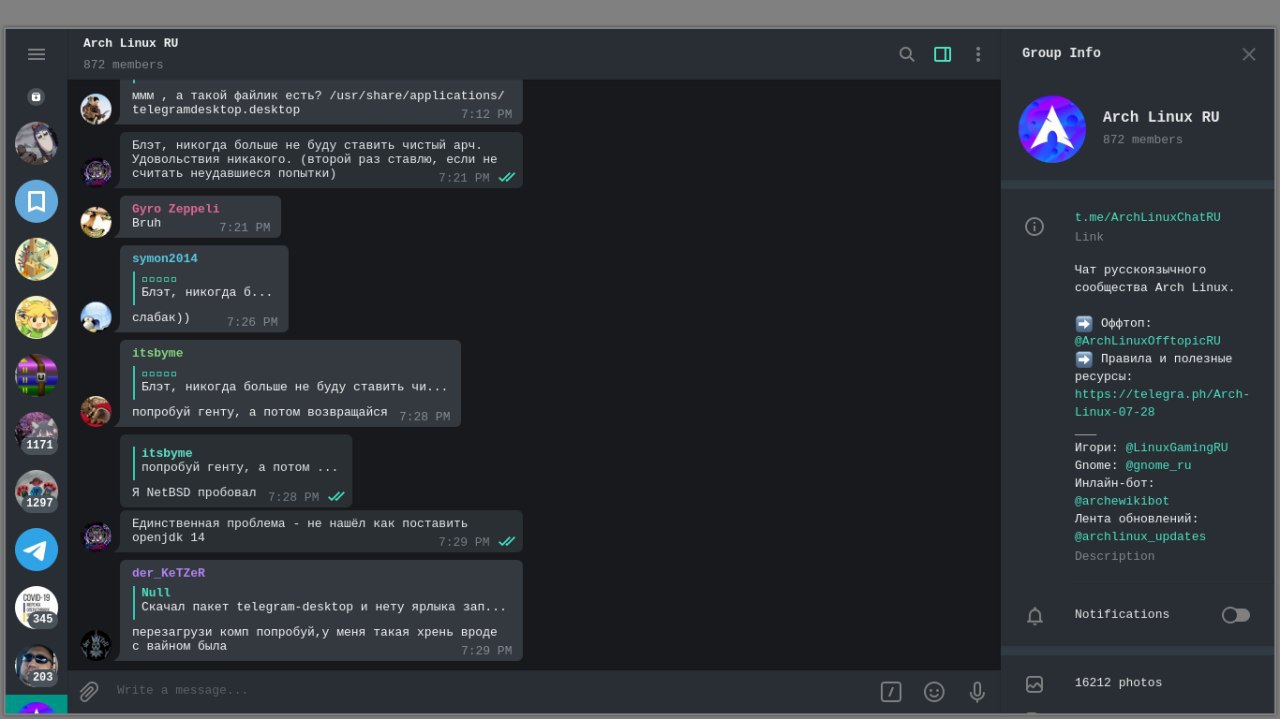The height and width of the screenshot is (719, 1280).
Task: Click Gyro Zeppeli sender name
Action: point(175,209)
